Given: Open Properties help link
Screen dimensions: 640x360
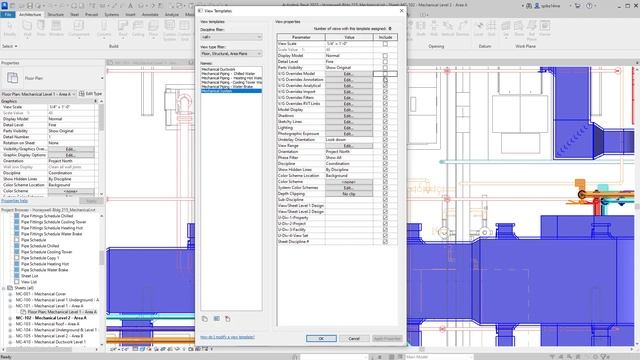Looking at the screenshot, I should (14, 201).
